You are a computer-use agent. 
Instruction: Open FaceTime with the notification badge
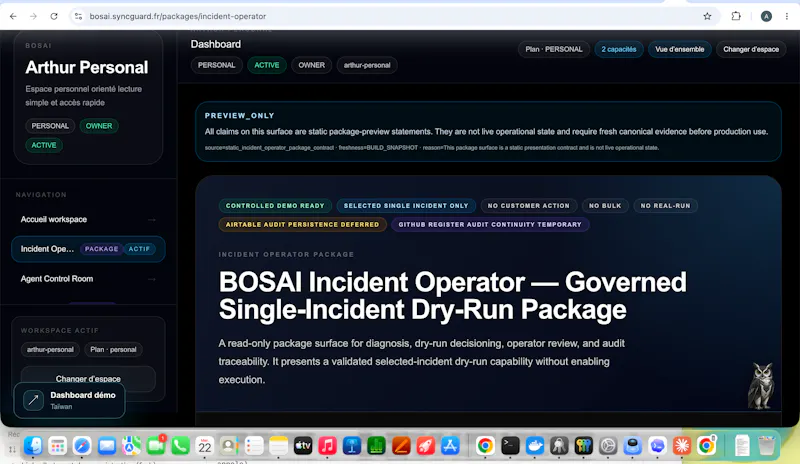click(156, 446)
